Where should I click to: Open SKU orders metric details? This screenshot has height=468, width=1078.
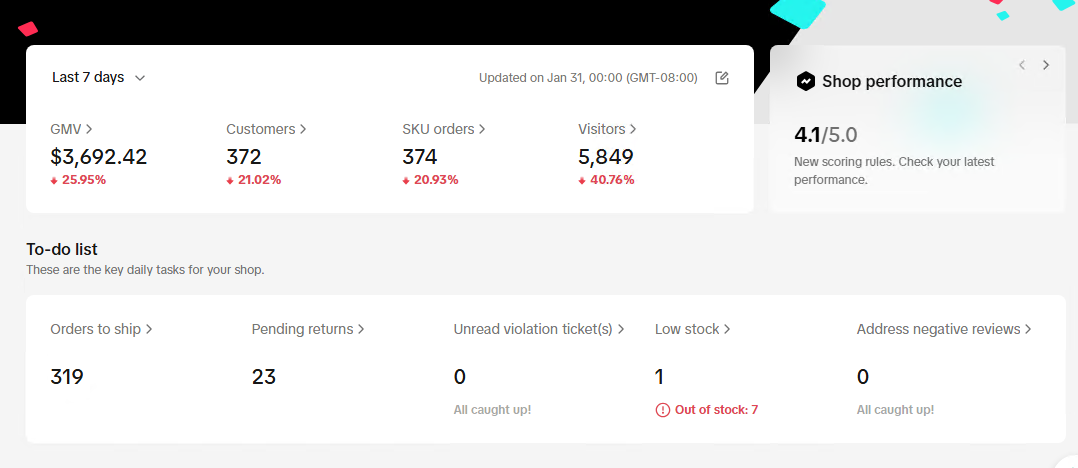tap(444, 129)
